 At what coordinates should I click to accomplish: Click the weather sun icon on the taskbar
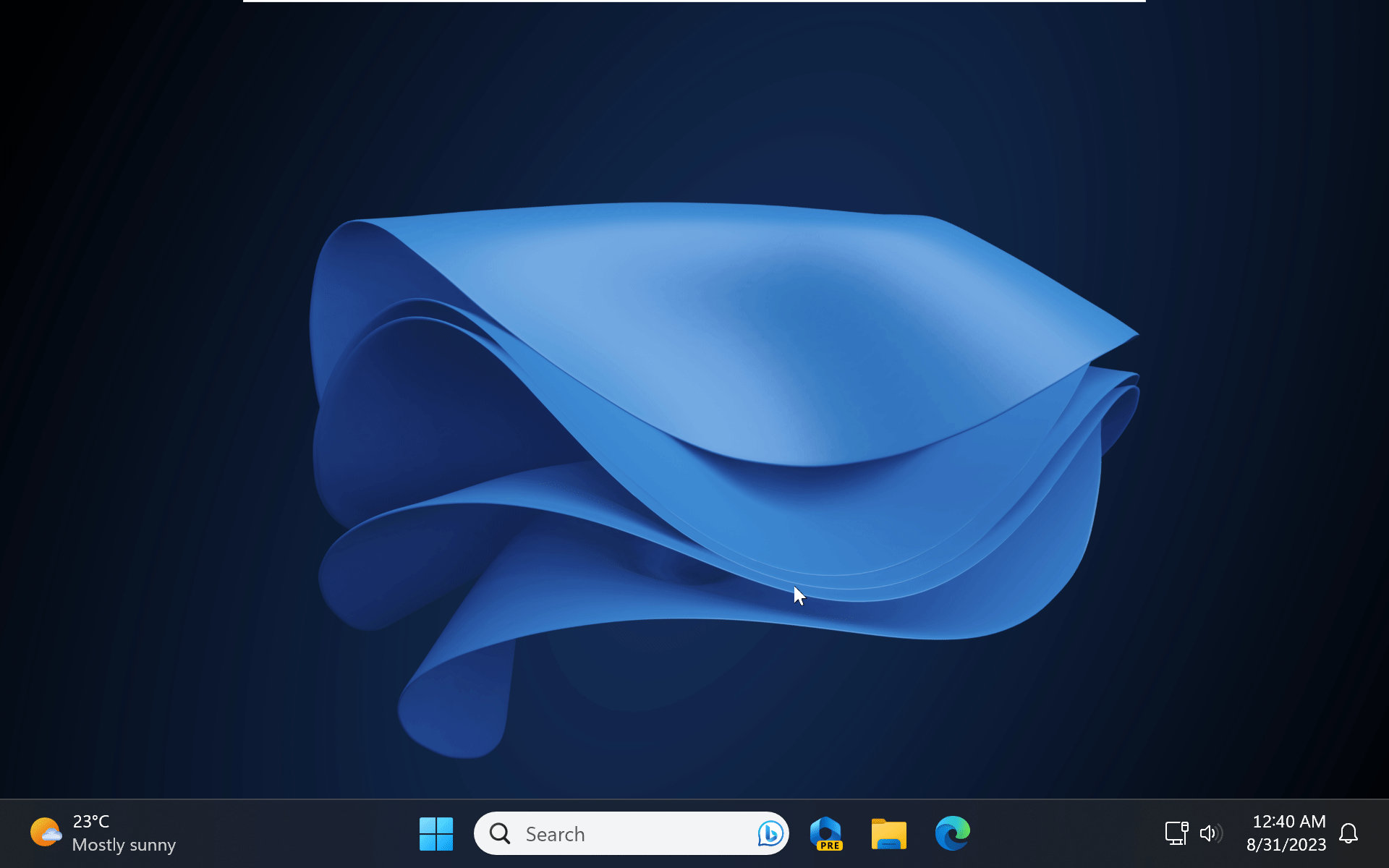[46, 833]
